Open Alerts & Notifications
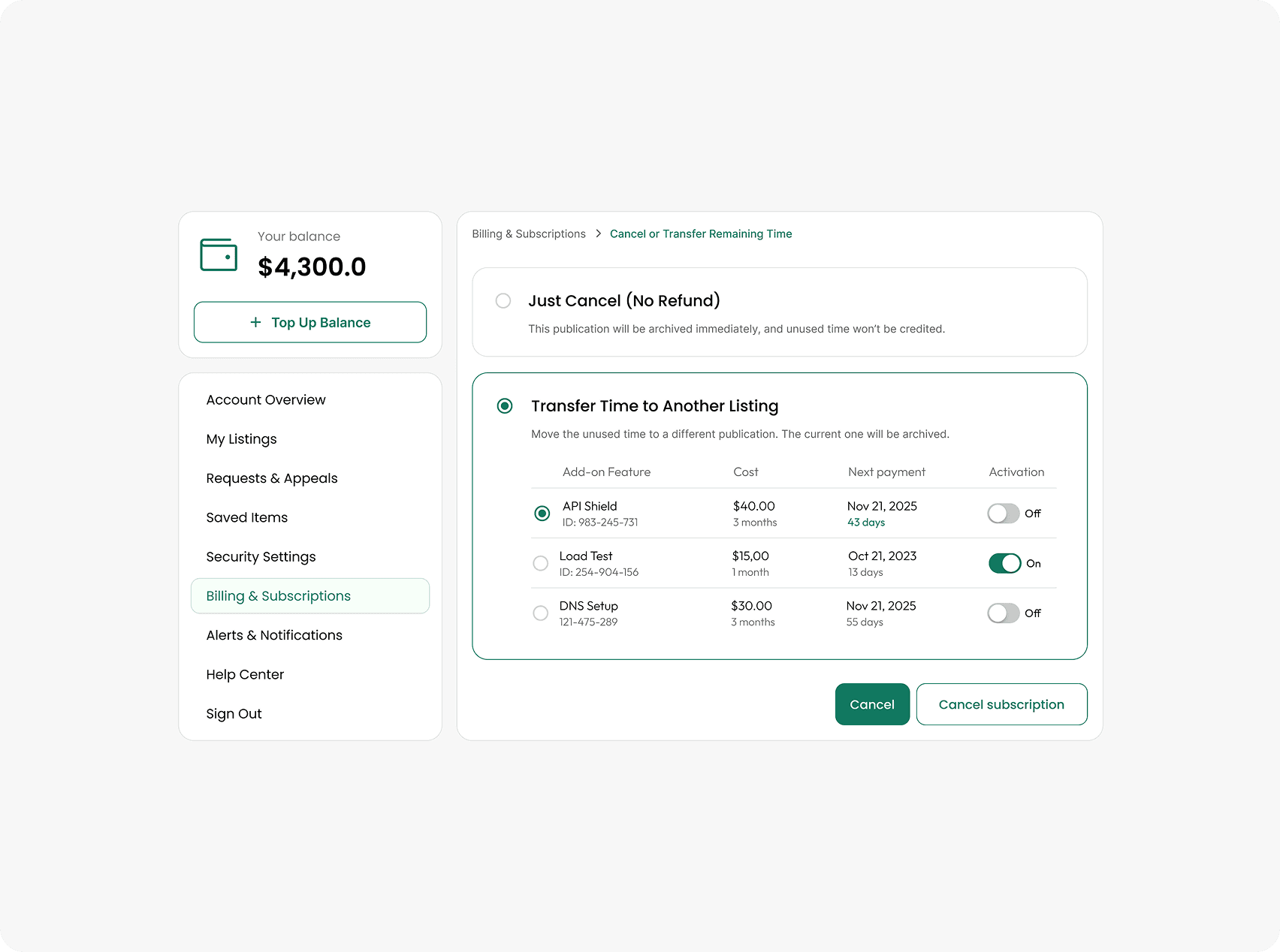This screenshot has width=1280, height=952. click(274, 635)
